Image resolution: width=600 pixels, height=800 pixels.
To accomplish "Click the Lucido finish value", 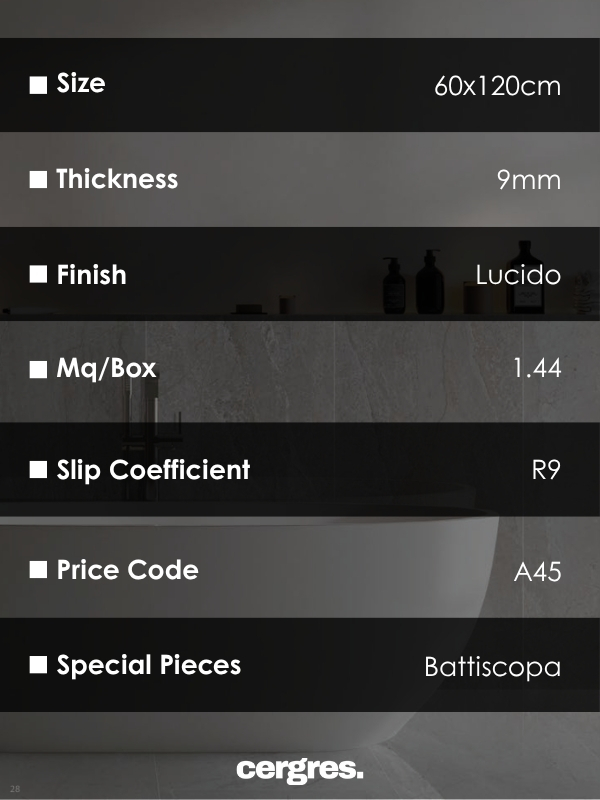I will pyautogui.click(x=517, y=275).
